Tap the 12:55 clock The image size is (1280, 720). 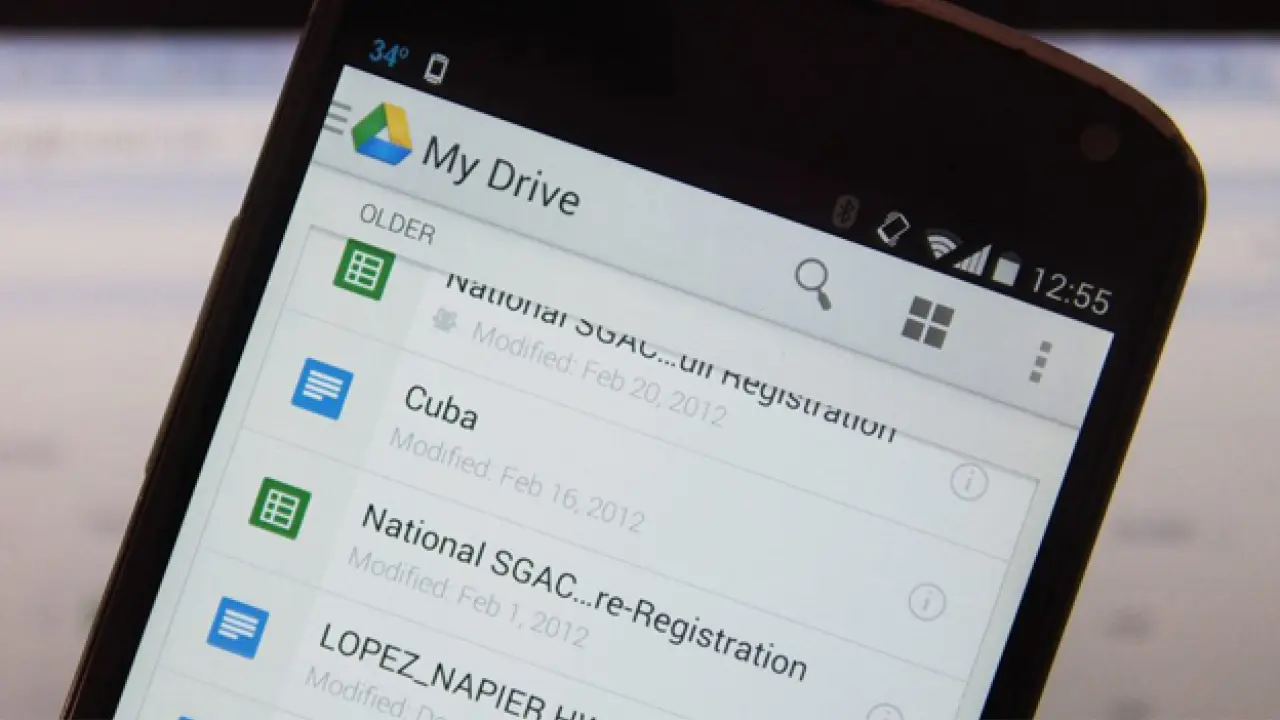click(x=1070, y=290)
